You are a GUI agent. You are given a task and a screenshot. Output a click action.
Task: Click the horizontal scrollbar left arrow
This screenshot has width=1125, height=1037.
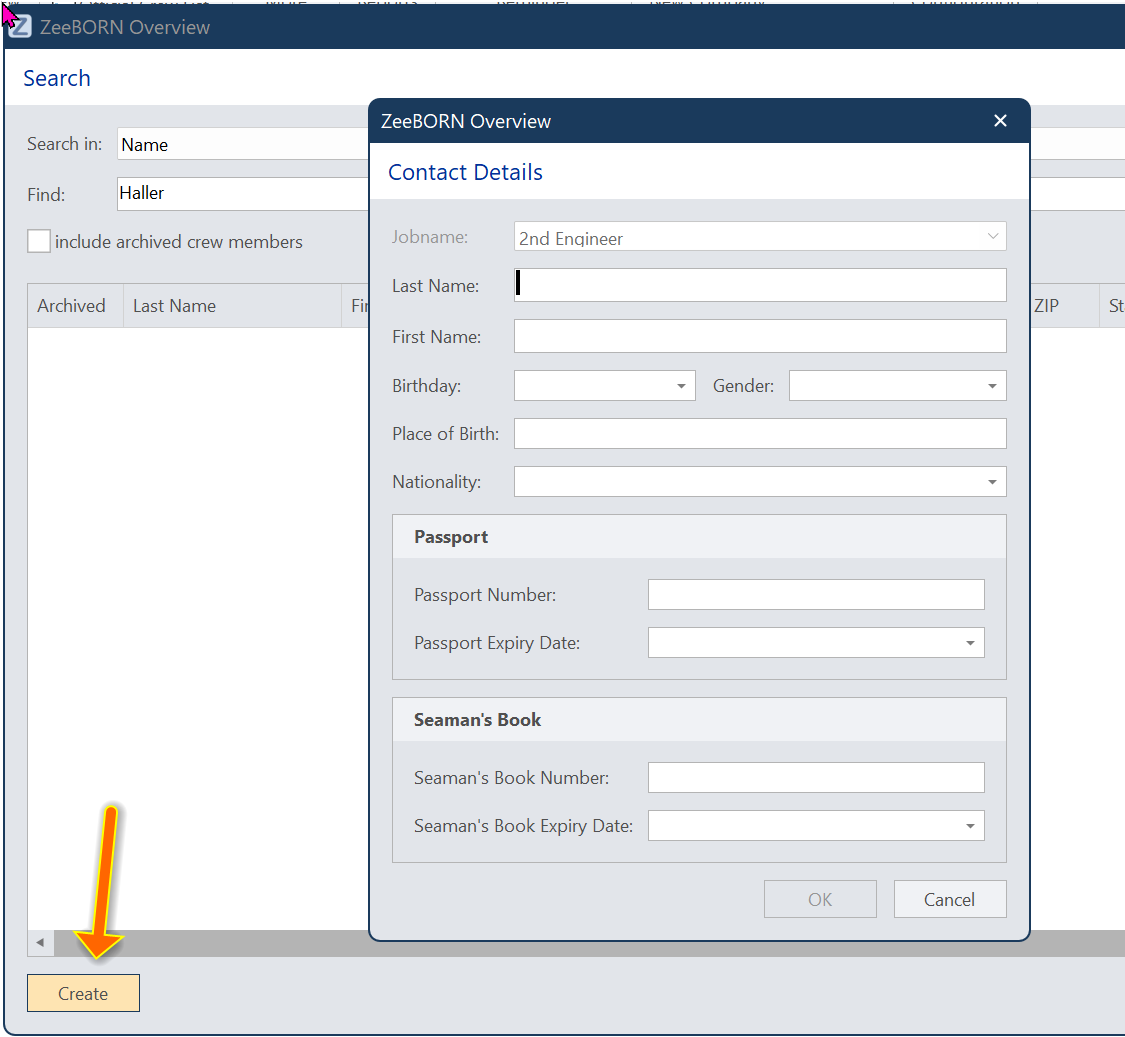pos(40,942)
